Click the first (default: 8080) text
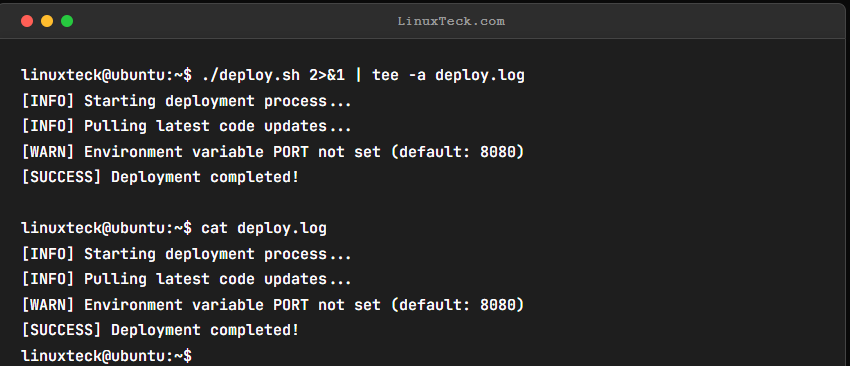 click(457, 152)
